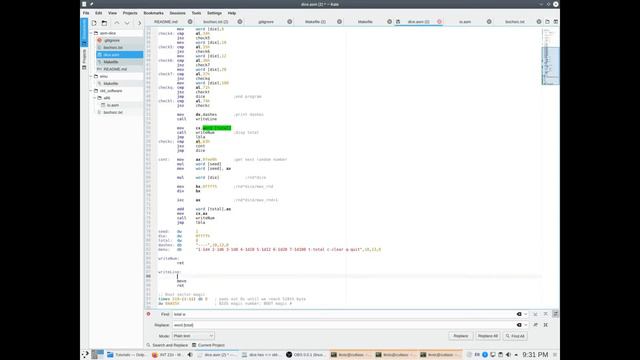Close the README.md tab
Viewport: 640px width, 360px height.
[190, 22]
